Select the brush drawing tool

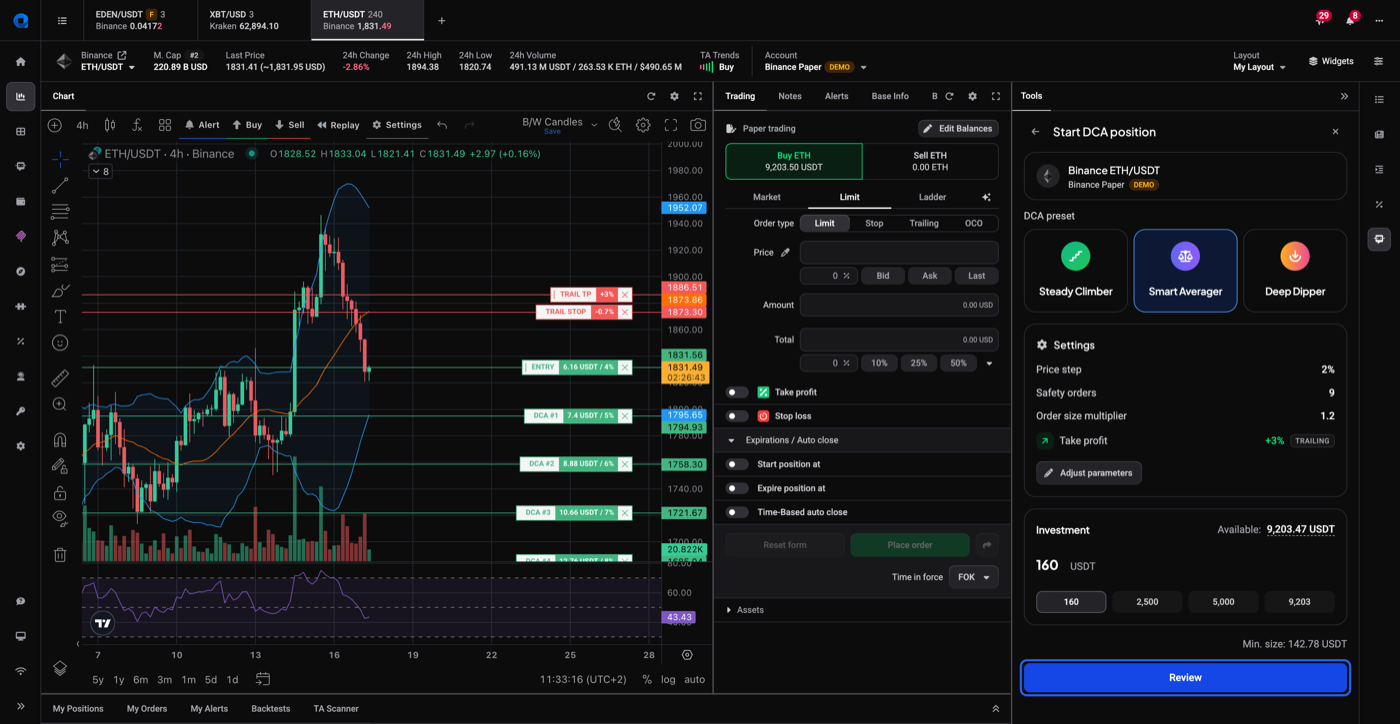60,291
